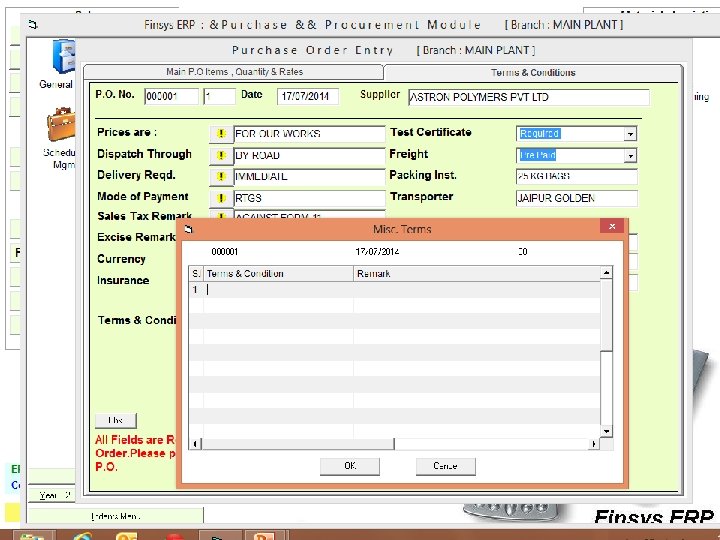
Task: Click lookup button beside Dispatch Through field
Action: [x=221, y=155]
